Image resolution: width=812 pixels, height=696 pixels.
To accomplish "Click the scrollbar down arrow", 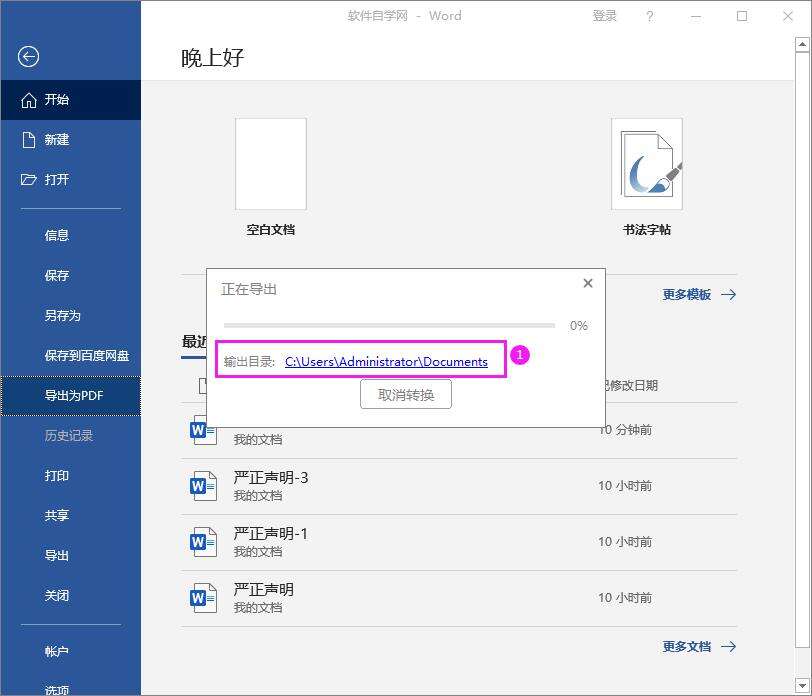I will 802,685.
